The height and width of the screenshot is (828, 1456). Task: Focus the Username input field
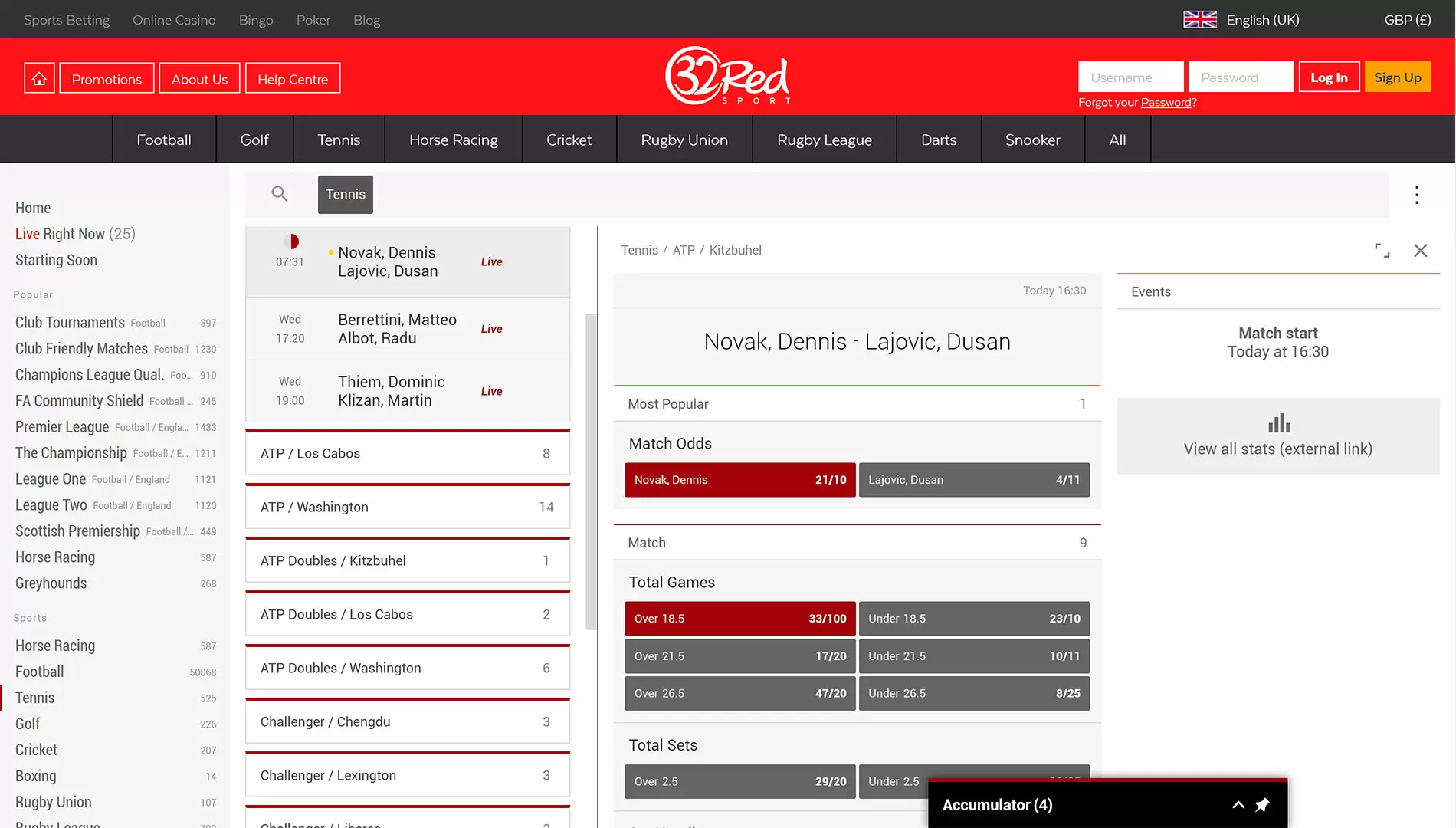(x=1131, y=77)
